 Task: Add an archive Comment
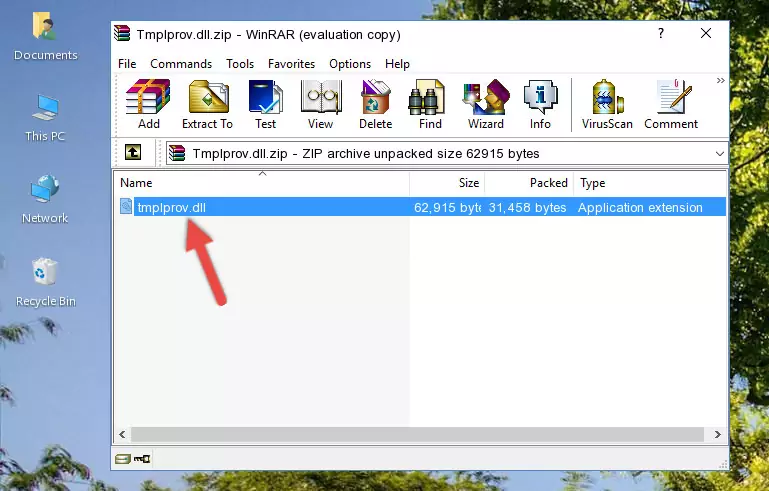coord(671,104)
